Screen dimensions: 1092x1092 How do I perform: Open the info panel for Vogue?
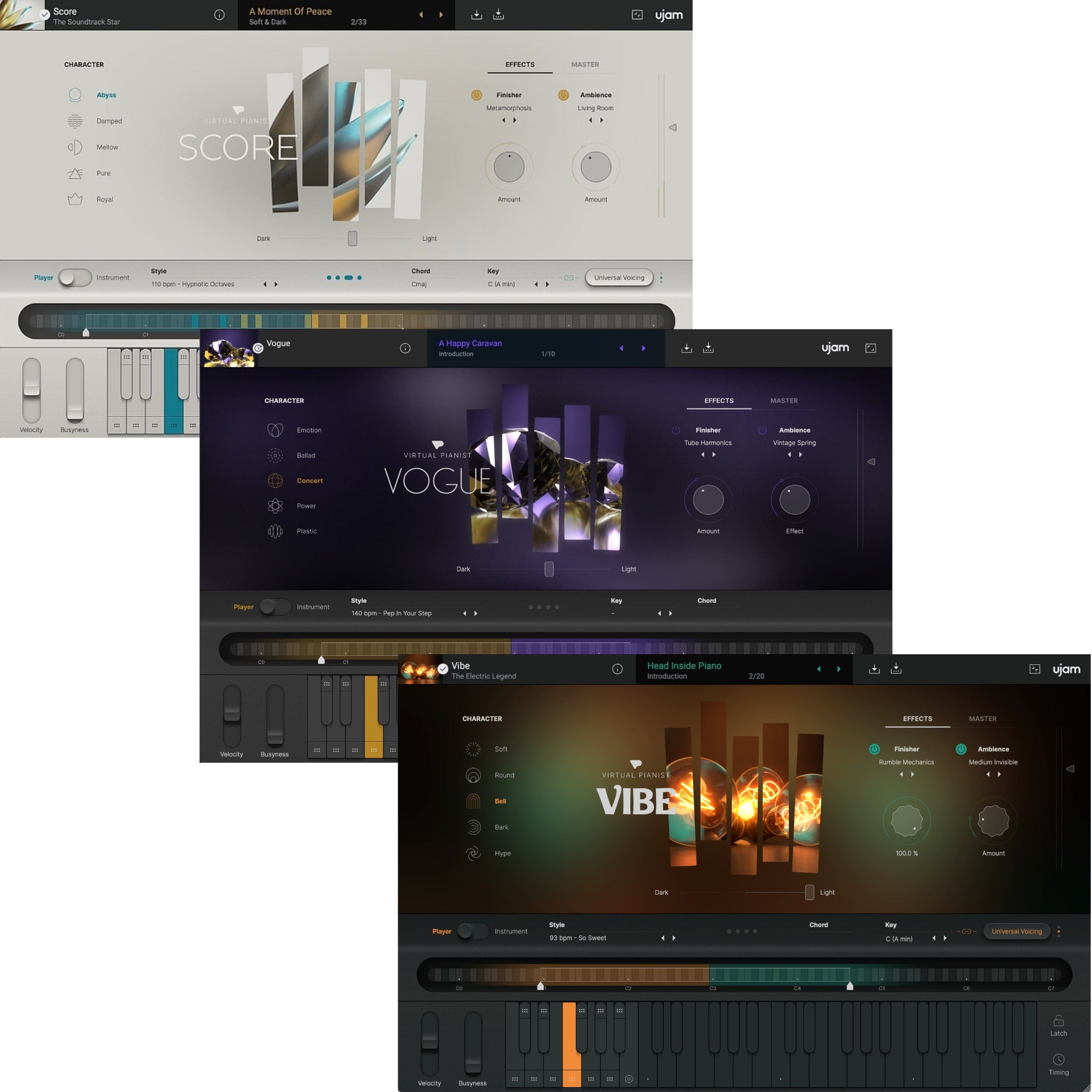click(x=406, y=349)
